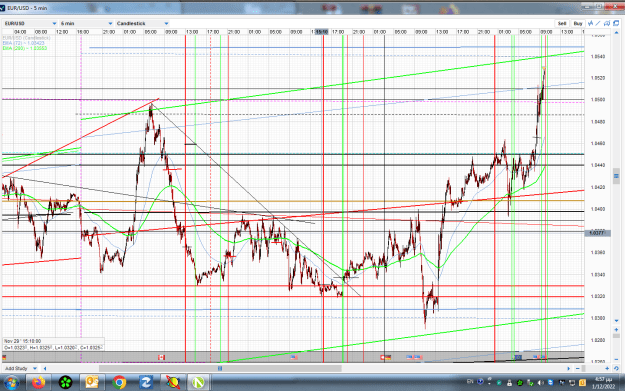Open the green flower app in taskbar
The height and width of the screenshot is (391, 625).
click(65, 383)
